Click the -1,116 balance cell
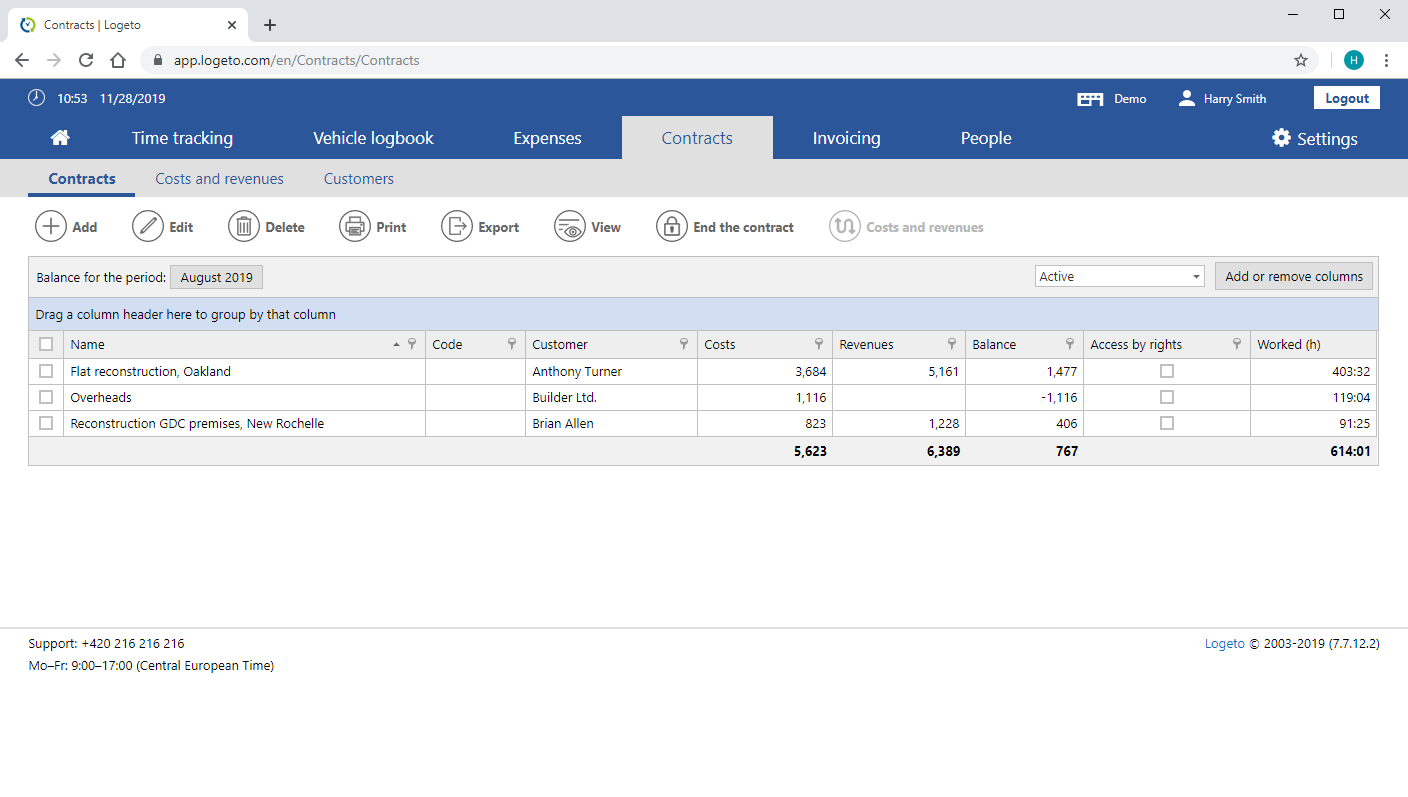Screen dimensions: 1408x797 tap(1024, 397)
